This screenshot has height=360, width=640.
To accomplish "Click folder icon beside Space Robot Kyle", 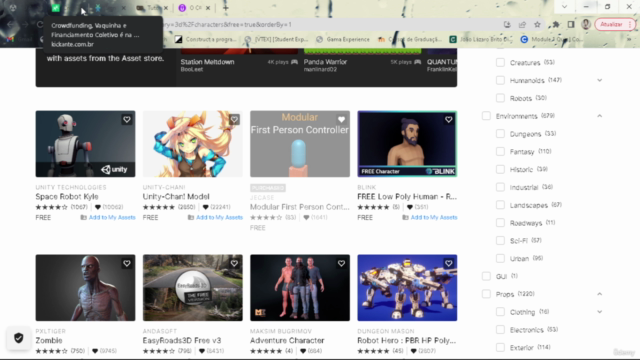I will click(83, 218).
